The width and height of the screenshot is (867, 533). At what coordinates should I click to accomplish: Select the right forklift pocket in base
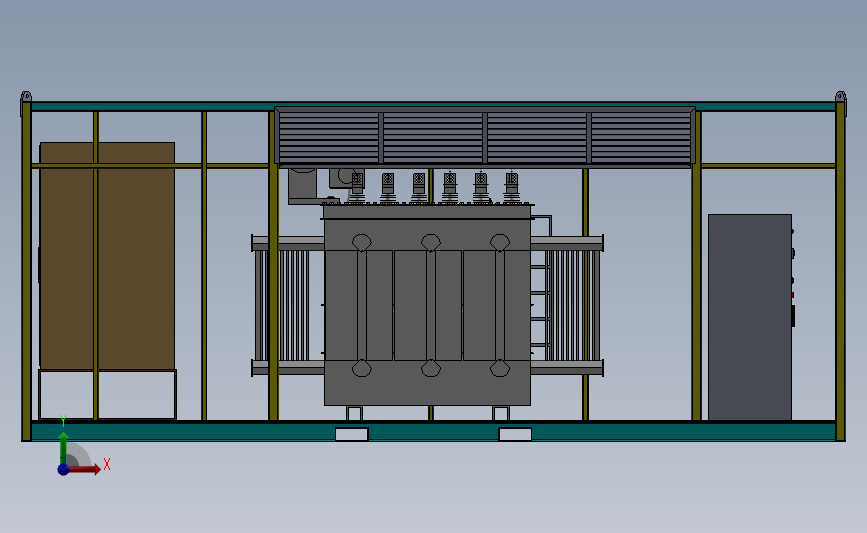pyautogui.click(x=515, y=434)
